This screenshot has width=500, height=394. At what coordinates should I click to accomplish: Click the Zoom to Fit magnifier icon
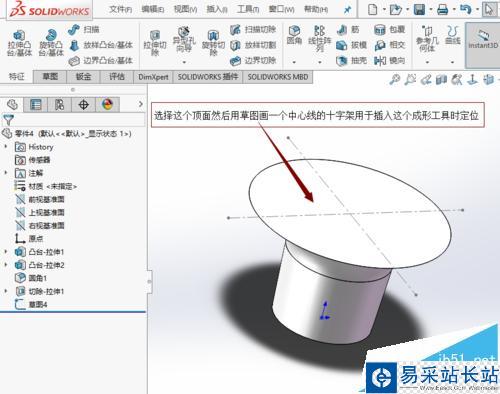(395, 79)
